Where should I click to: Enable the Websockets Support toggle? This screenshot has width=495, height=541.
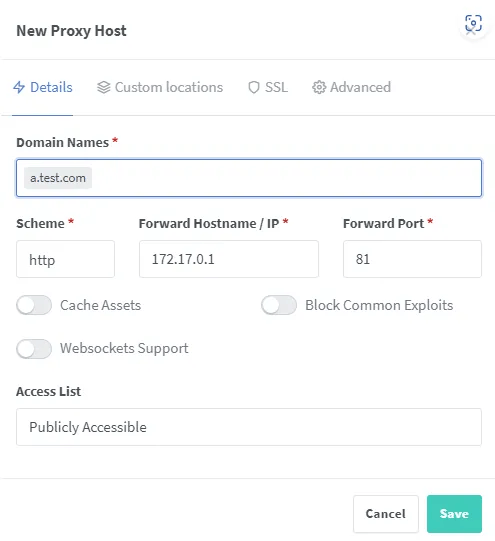[34, 348]
